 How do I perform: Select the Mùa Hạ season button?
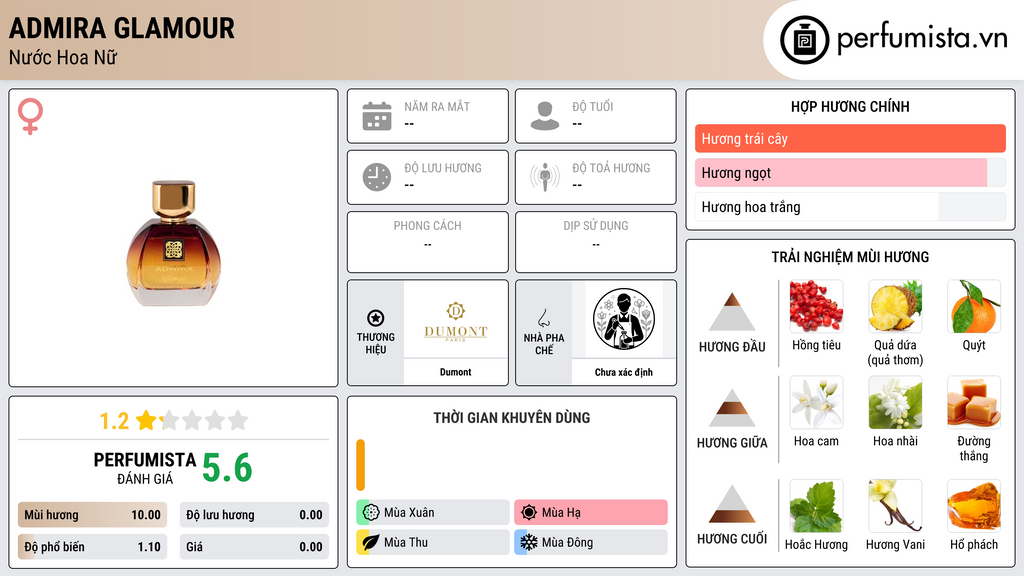coord(591,512)
